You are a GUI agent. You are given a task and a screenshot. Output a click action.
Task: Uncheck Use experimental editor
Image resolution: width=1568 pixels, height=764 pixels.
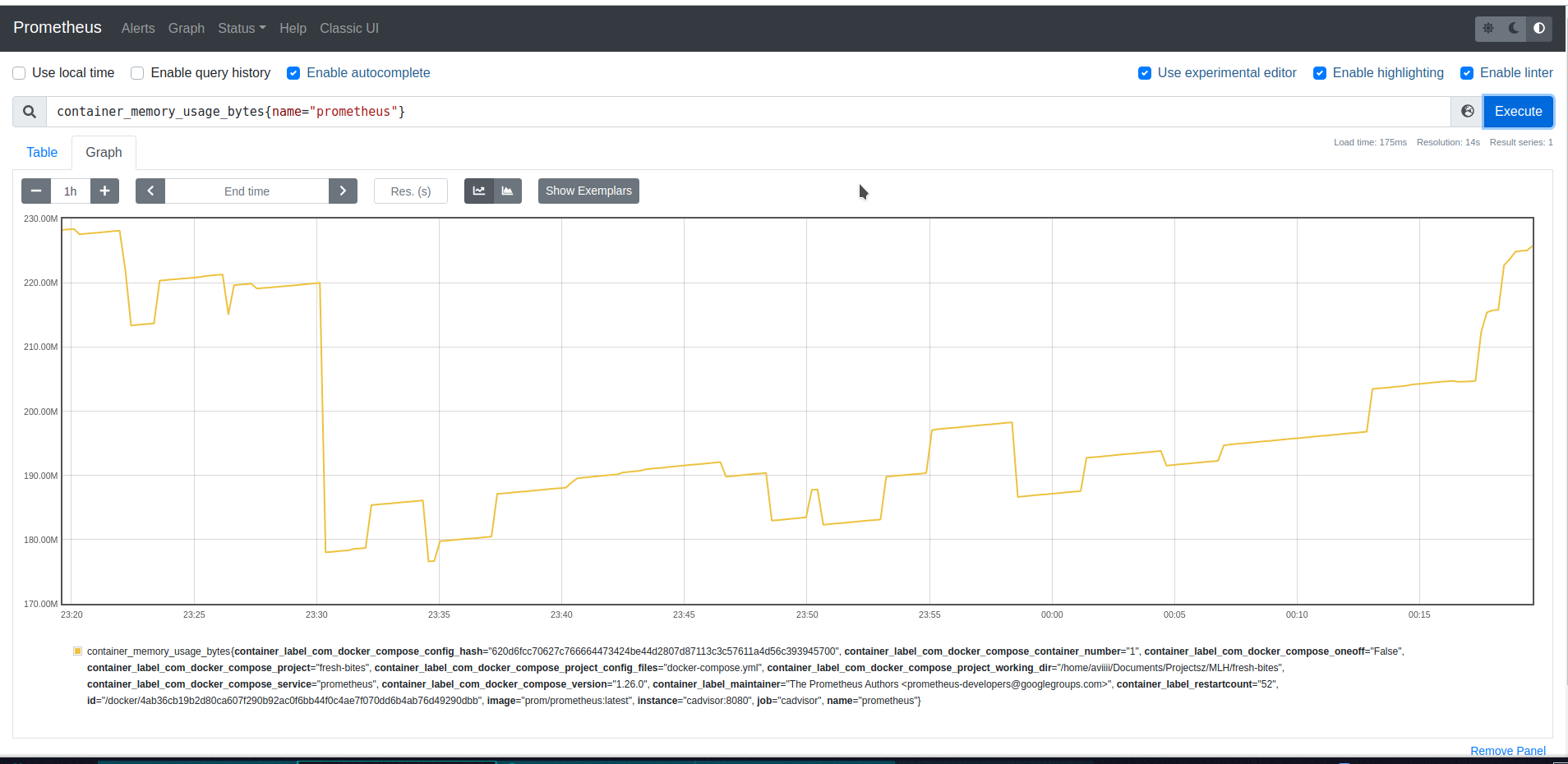tap(1145, 73)
